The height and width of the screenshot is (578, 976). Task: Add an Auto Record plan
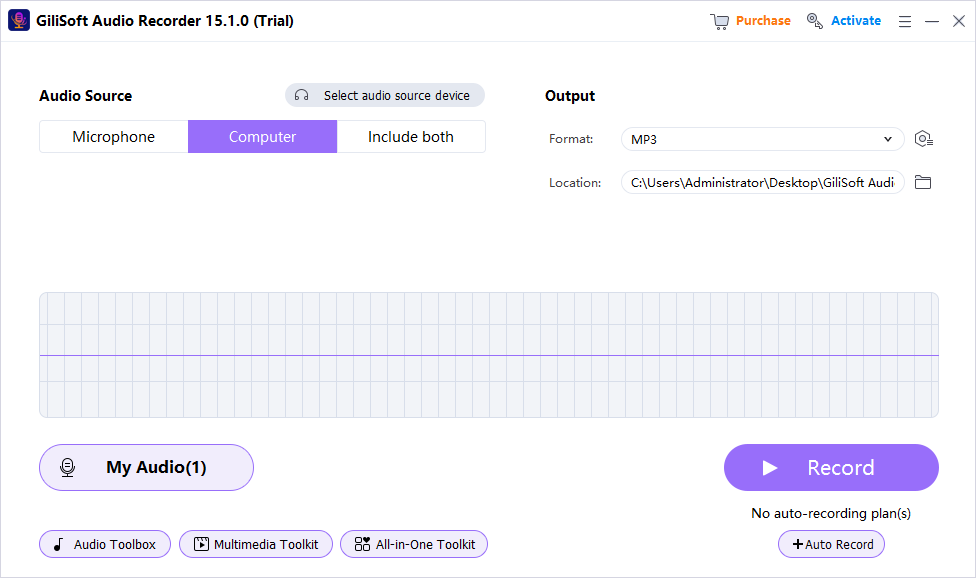tap(831, 544)
